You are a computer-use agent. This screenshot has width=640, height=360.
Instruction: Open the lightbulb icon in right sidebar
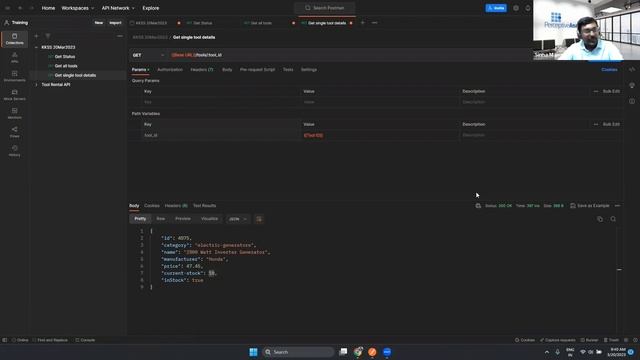632,85
